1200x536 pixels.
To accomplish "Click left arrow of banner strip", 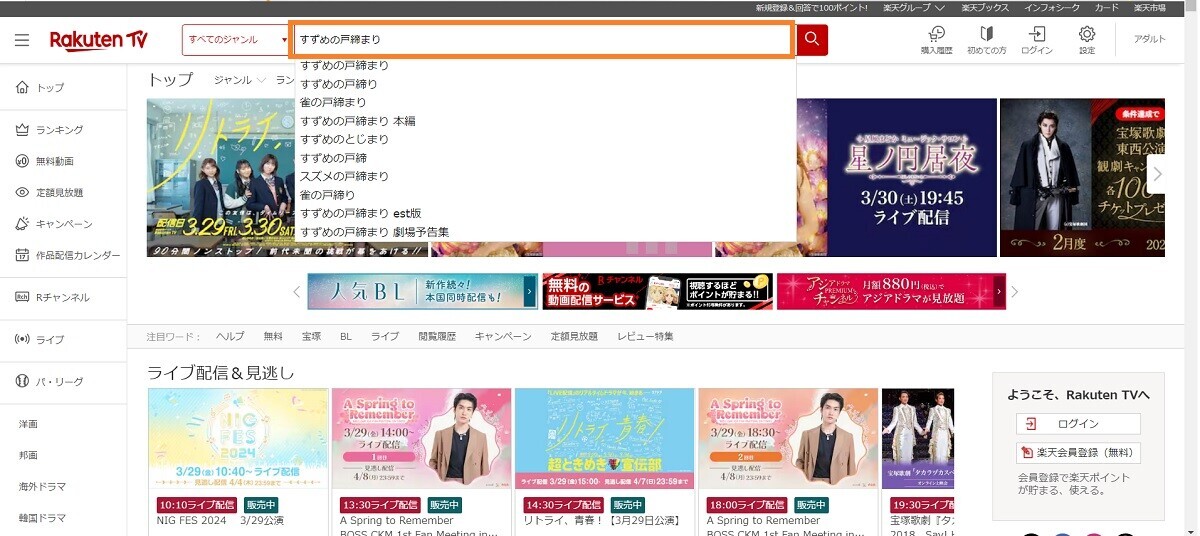I will click(x=297, y=292).
